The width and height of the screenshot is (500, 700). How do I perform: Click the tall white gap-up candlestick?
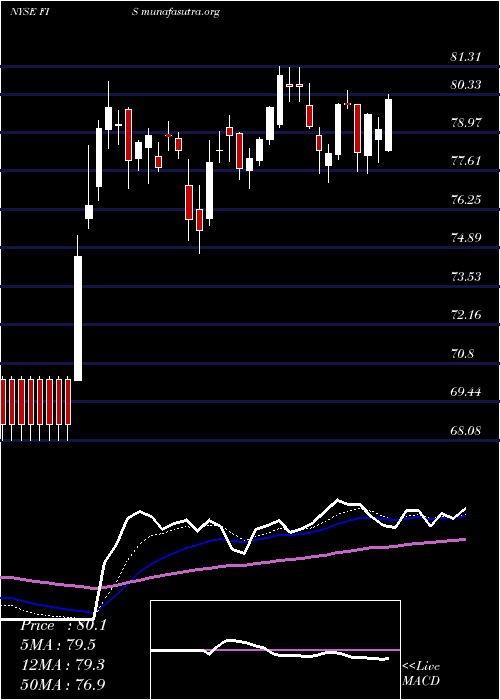click(x=78, y=318)
